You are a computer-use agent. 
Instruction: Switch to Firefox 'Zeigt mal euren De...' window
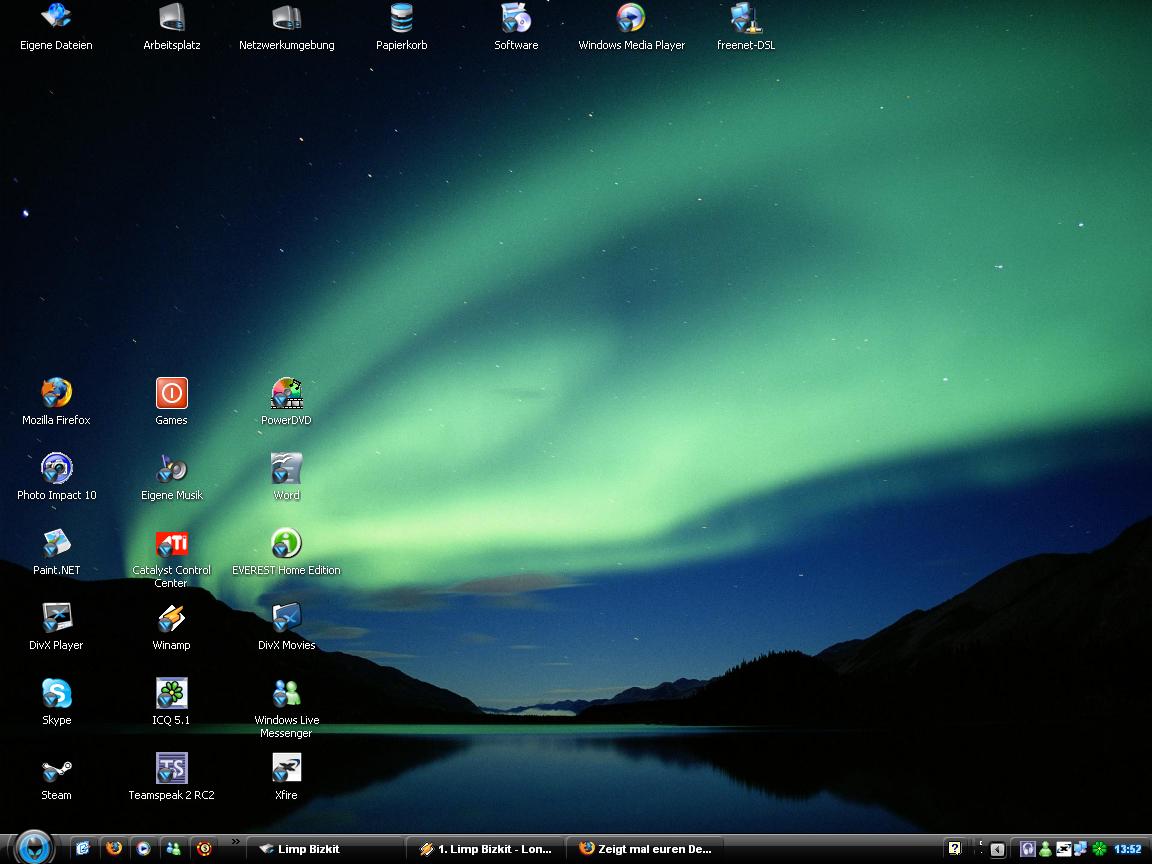(x=645, y=849)
